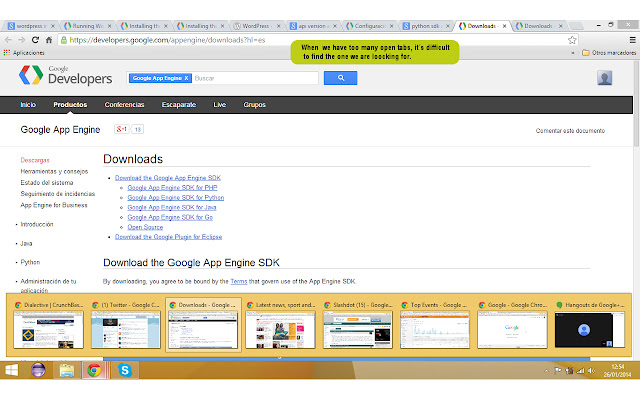Open Google App Engine SDK for Python link
The height and width of the screenshot is (400, 640).
click(x=176, y=197)
